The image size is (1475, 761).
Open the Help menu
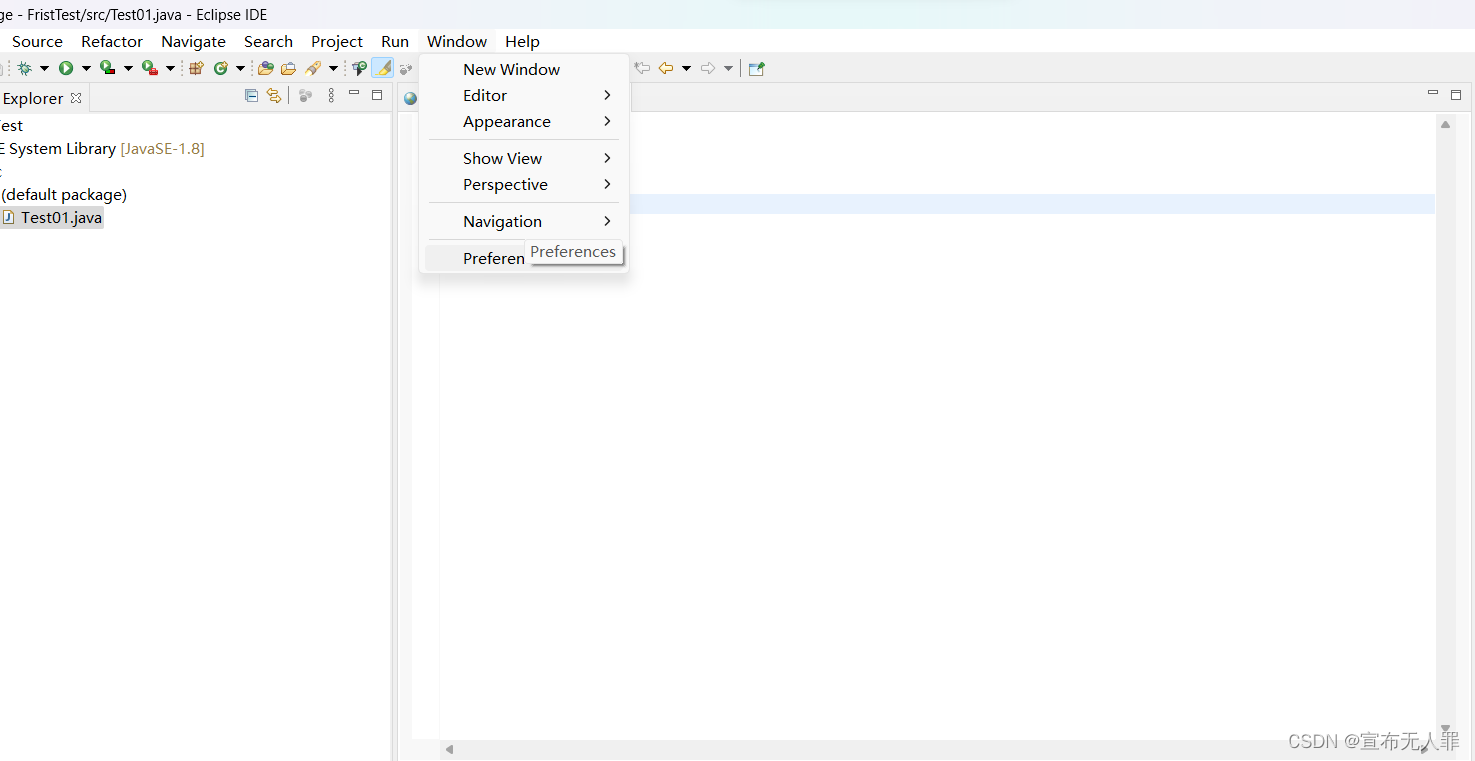point(522,41)
